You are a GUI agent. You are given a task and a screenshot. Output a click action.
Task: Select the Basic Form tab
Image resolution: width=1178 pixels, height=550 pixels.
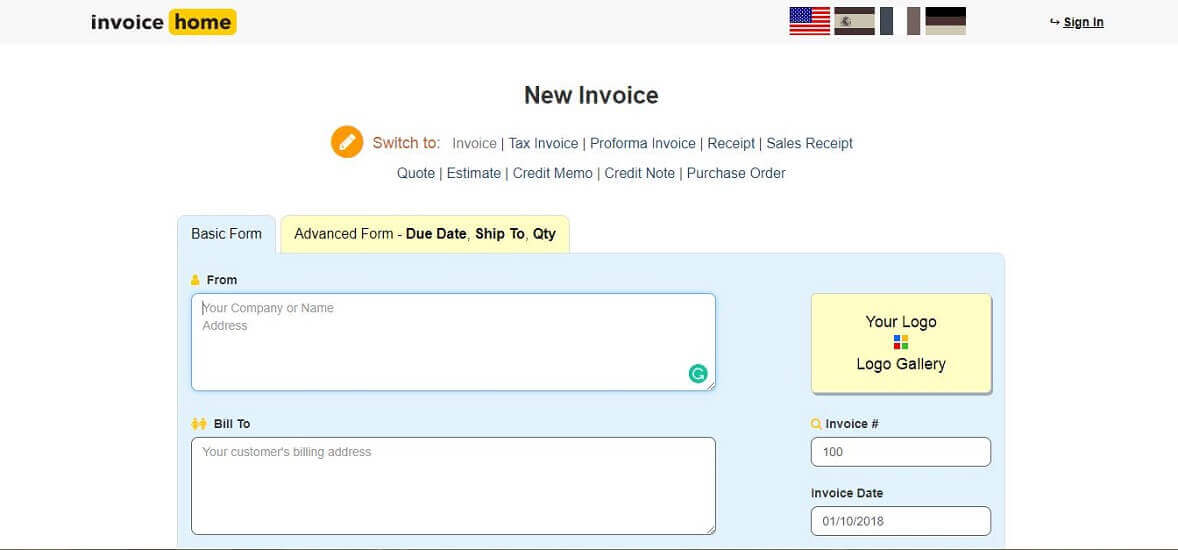click(x=226, y=234)
